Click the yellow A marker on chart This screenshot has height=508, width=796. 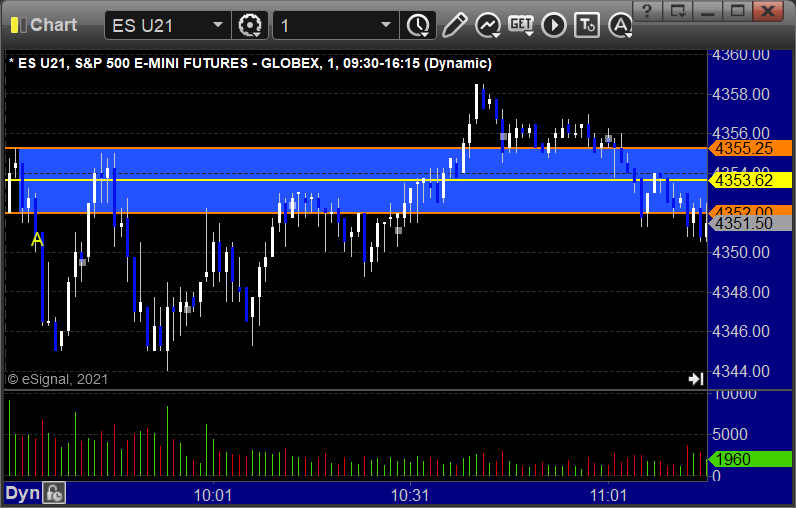[x=37, y=240]
